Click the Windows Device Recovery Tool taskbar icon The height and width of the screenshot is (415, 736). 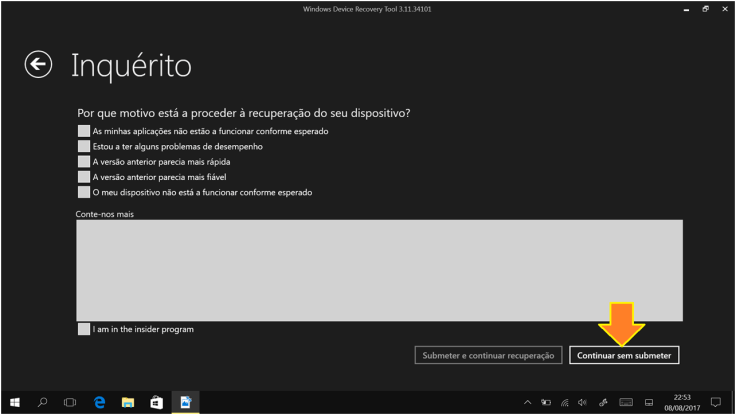click(x=185, y=402)
